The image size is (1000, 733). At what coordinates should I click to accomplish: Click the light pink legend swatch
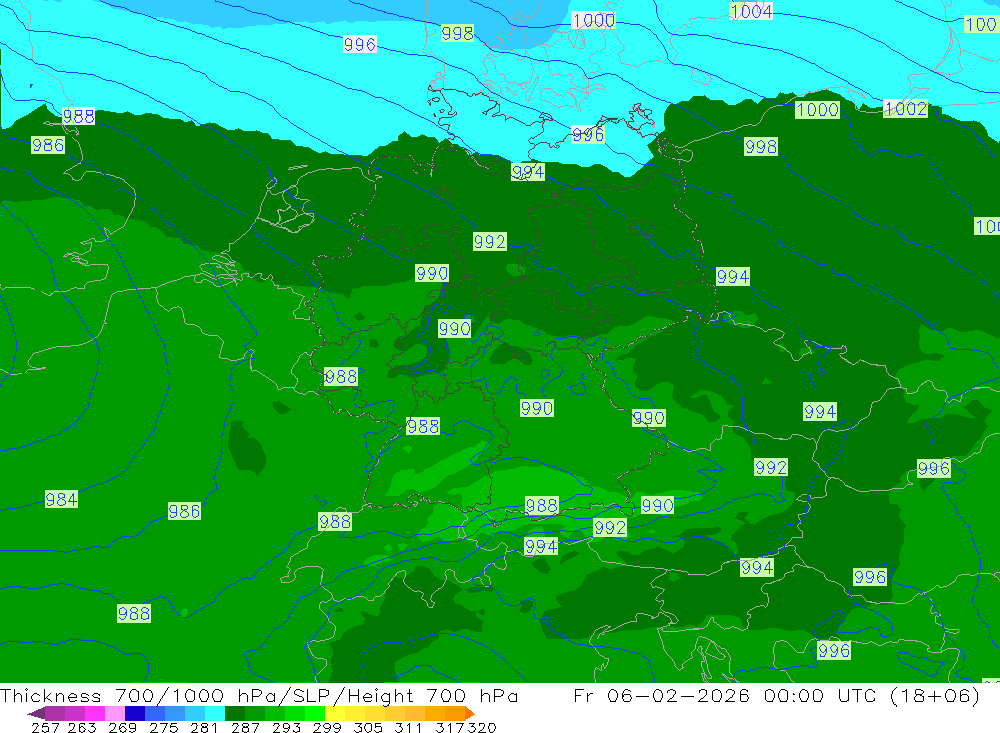(x=115, y=713)
